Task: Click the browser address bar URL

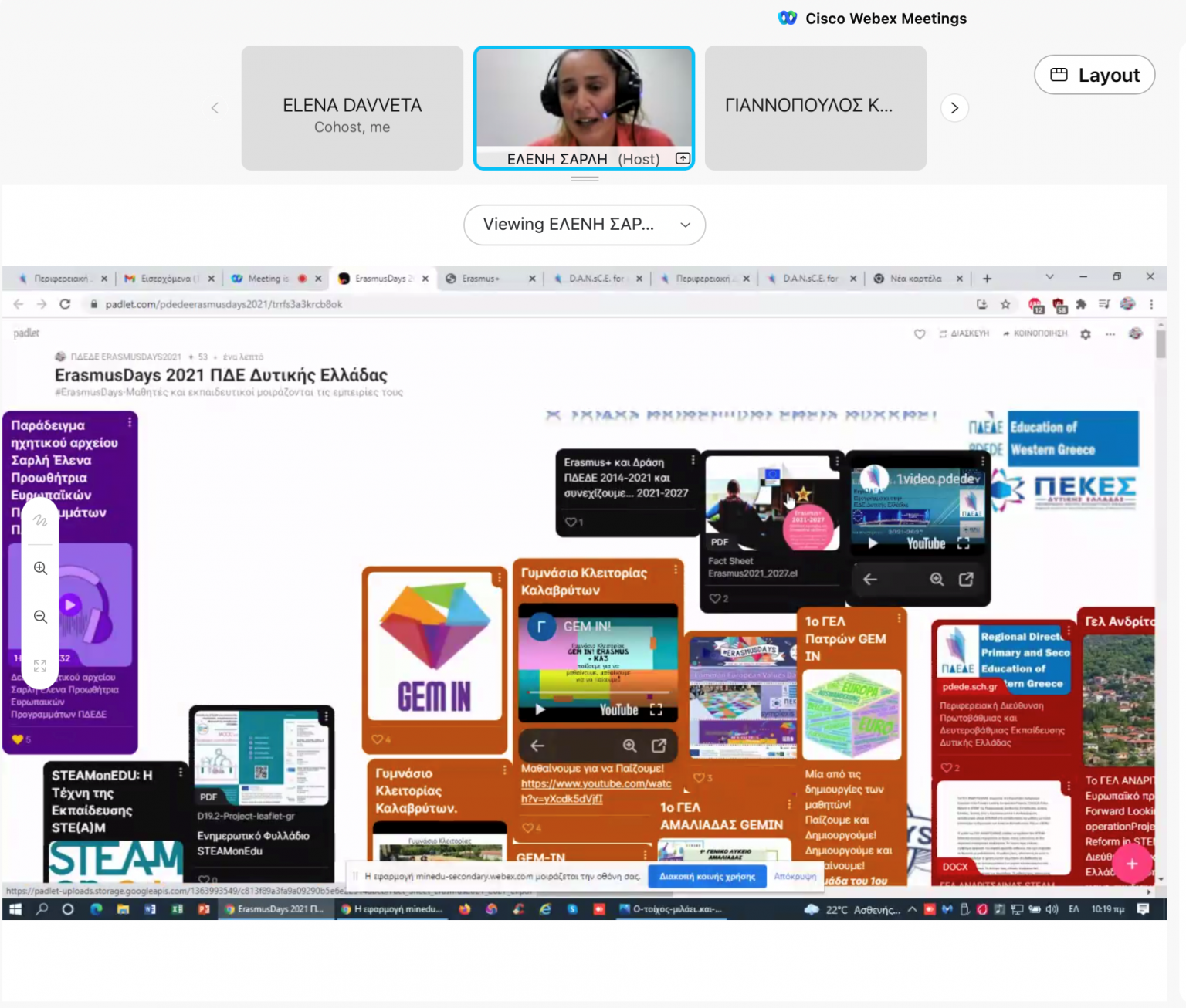Action: point(224,304)
